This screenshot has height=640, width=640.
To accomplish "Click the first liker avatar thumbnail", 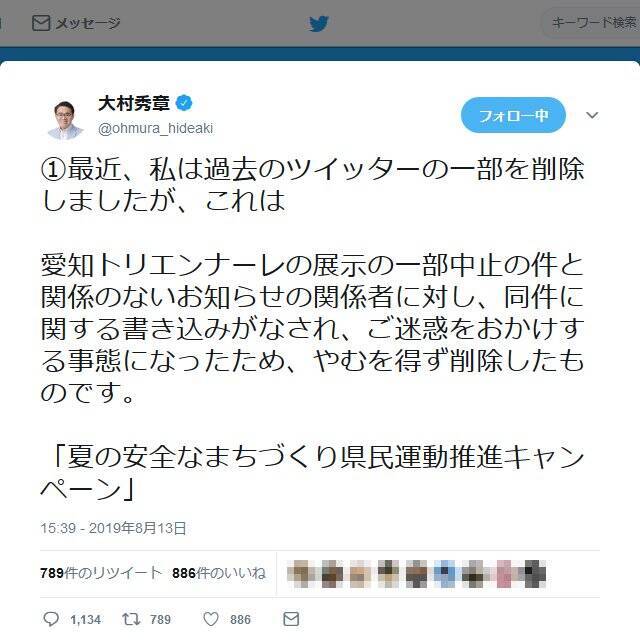I will tap(300, 573).
